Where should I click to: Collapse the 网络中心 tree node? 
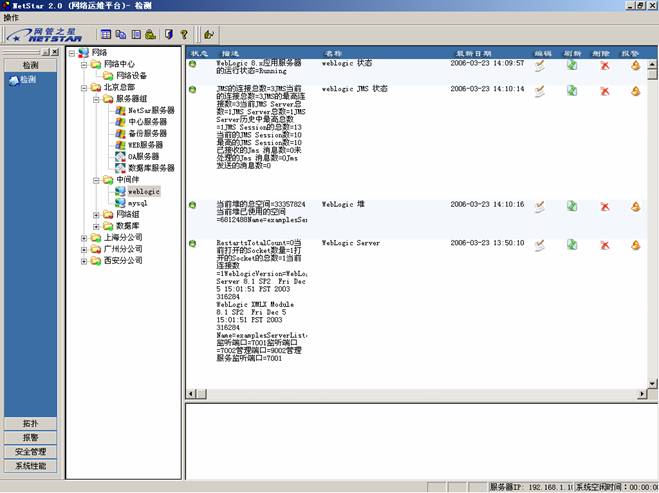pos(84,65)
